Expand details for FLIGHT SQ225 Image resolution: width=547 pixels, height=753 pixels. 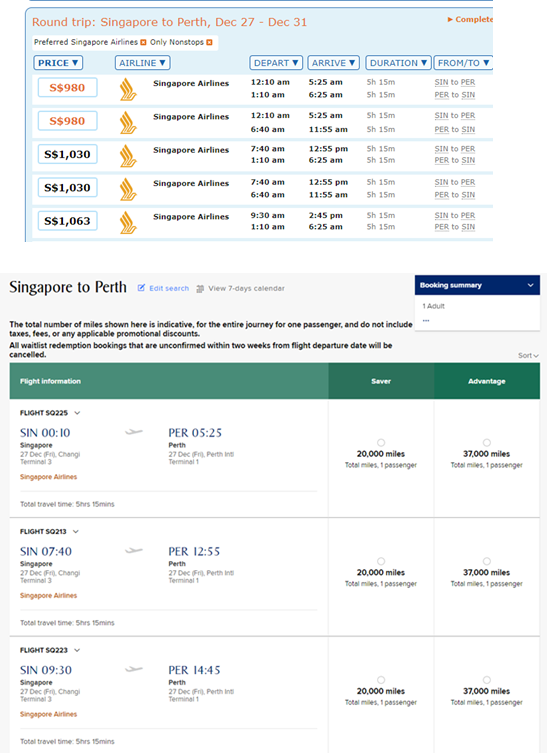[77, 413]
